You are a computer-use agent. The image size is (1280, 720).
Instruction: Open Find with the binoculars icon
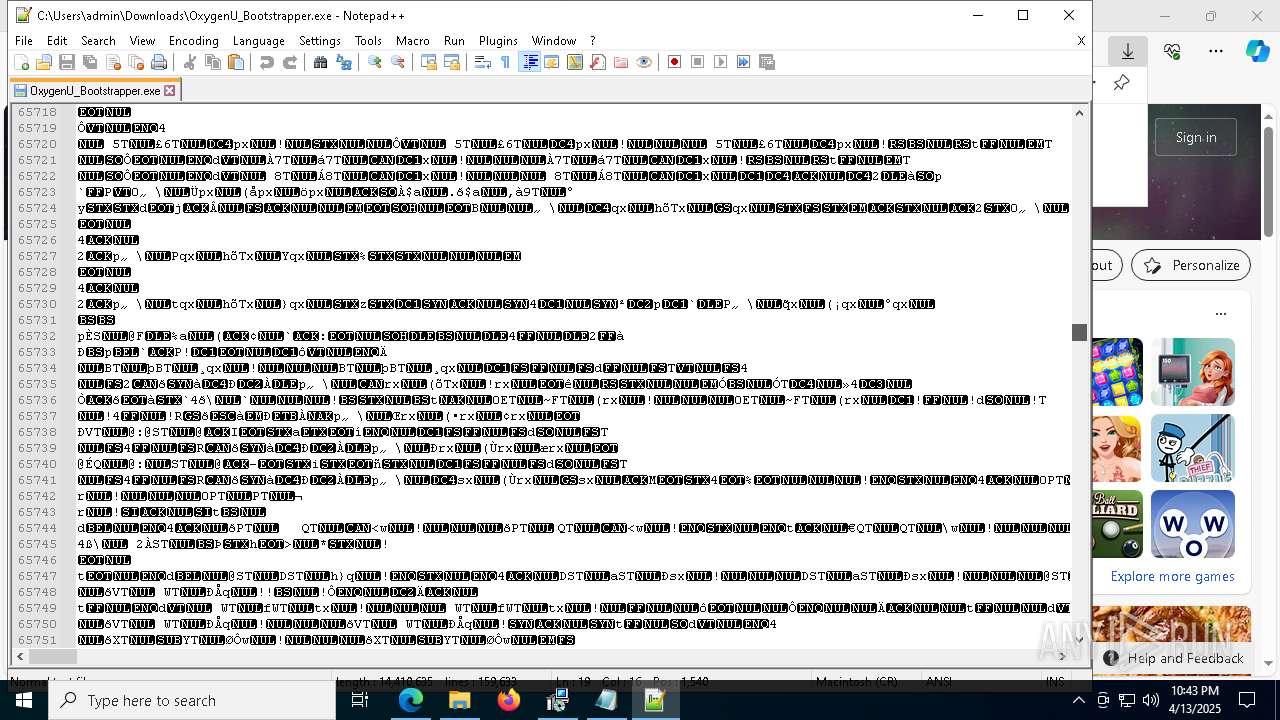[321, 62]
